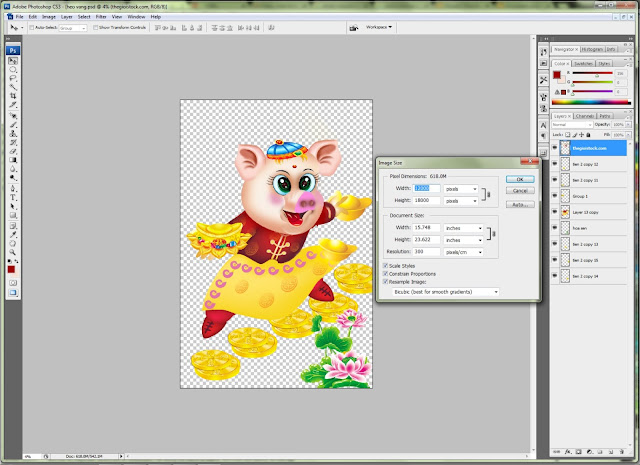
Task: Switch to the Histogram tab
Action: (x=592, y=49)
